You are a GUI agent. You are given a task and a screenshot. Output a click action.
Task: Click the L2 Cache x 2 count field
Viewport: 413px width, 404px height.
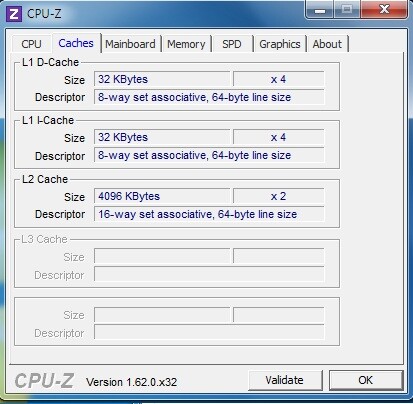pyautogui.click(x=279, y=196)
